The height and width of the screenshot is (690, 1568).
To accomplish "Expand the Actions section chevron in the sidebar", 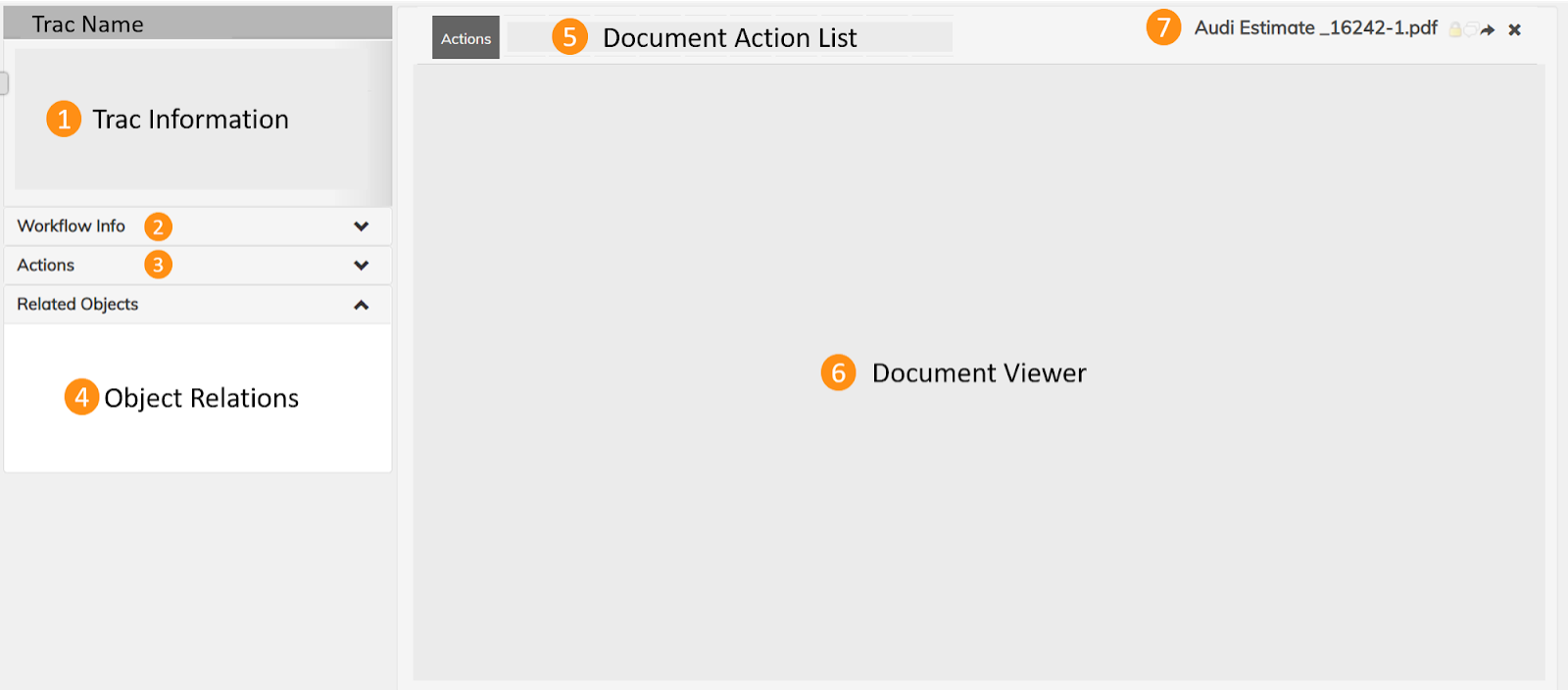I will 361,266.
